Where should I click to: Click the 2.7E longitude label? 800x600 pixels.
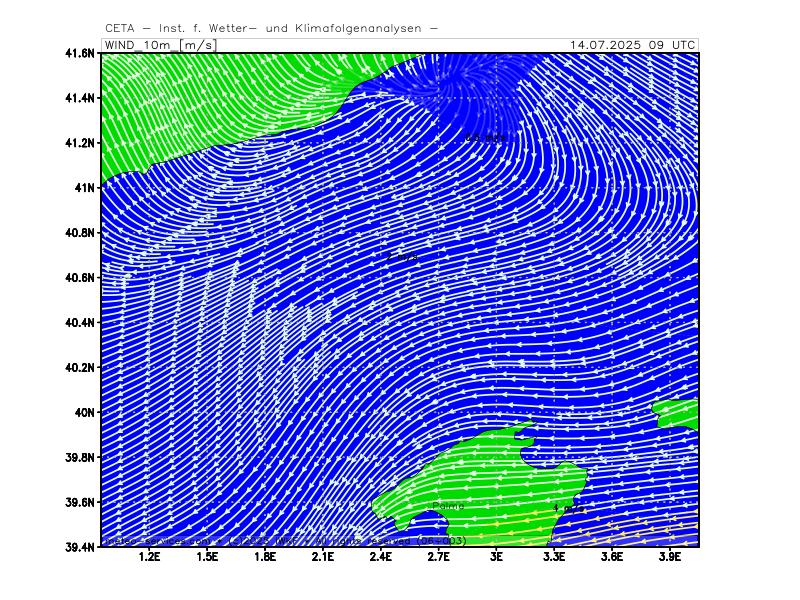tap(439, 556)
